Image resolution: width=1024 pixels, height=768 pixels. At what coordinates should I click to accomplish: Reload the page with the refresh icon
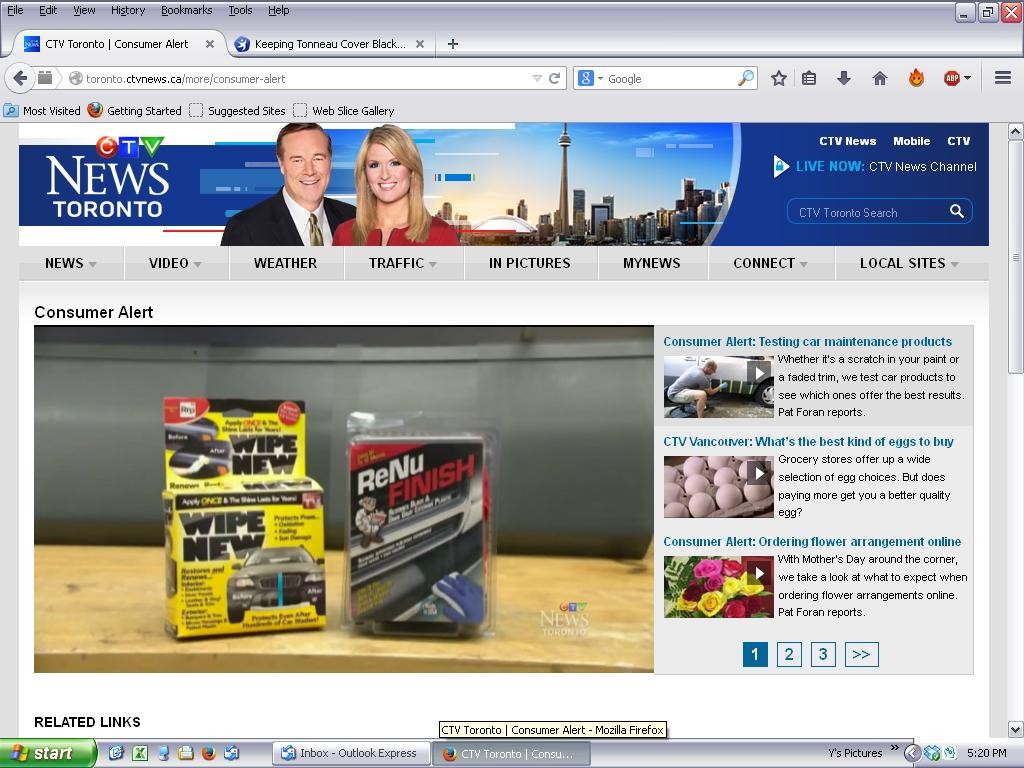pyautogui.click(x=554, y=78)
